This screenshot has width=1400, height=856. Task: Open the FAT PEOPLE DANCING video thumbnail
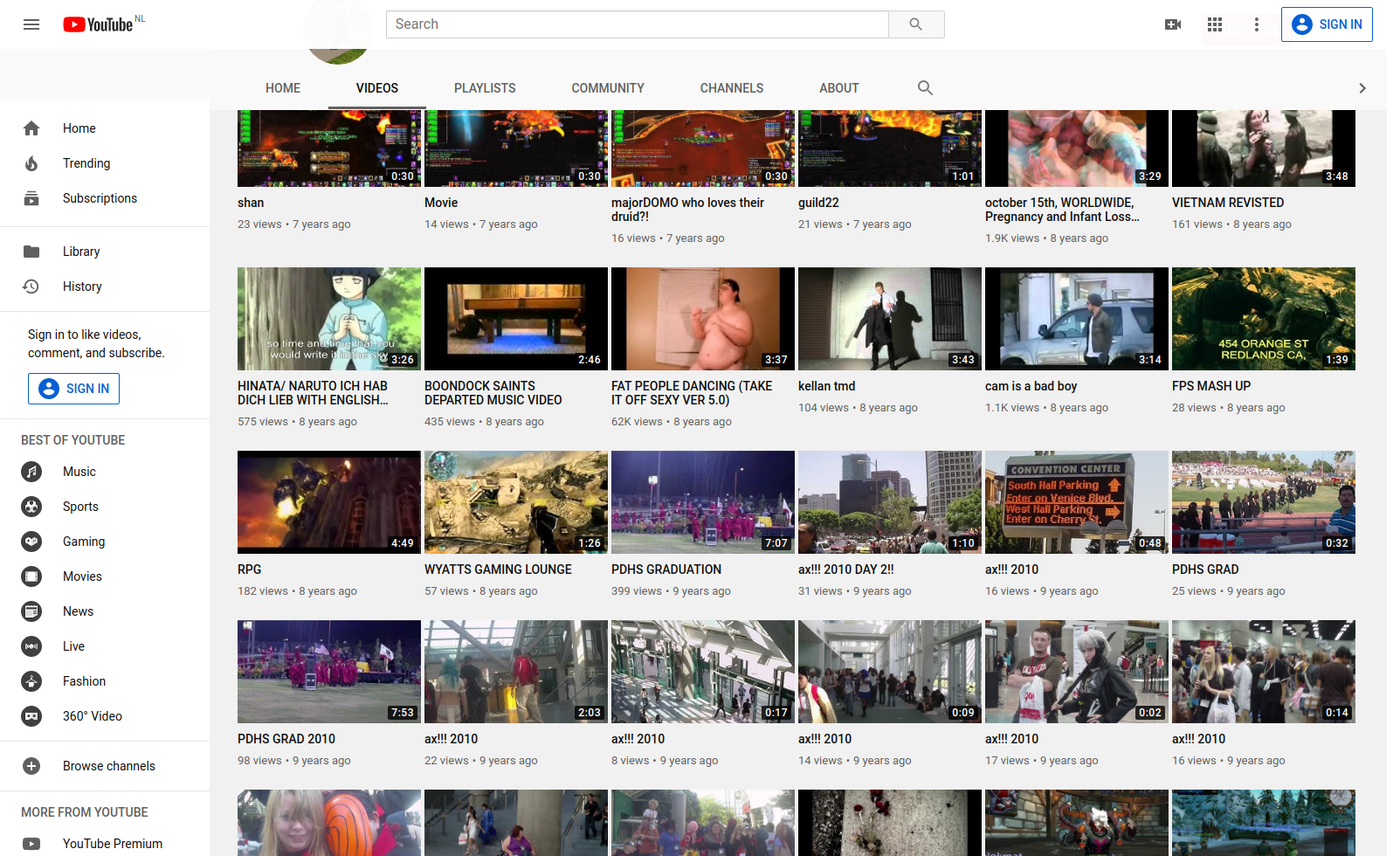(x=703, y=319)
